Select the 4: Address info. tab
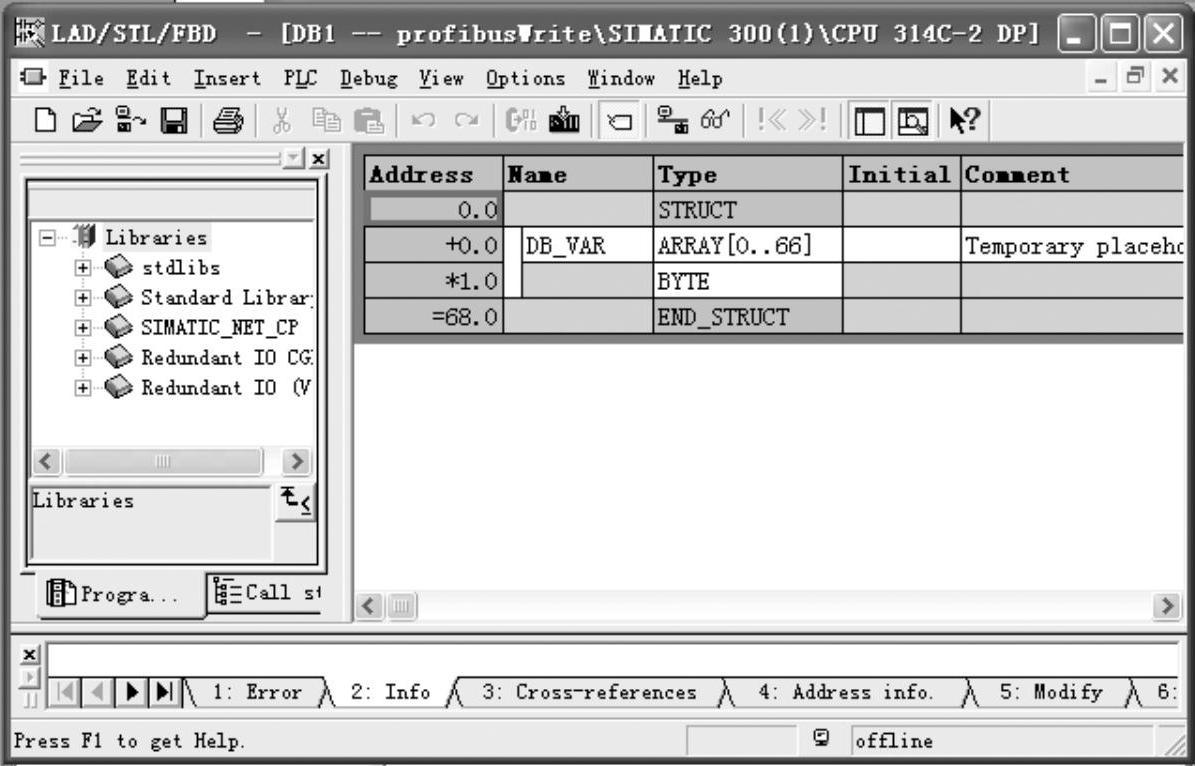Screen dimensions: 1195x766 pos(846,692)
